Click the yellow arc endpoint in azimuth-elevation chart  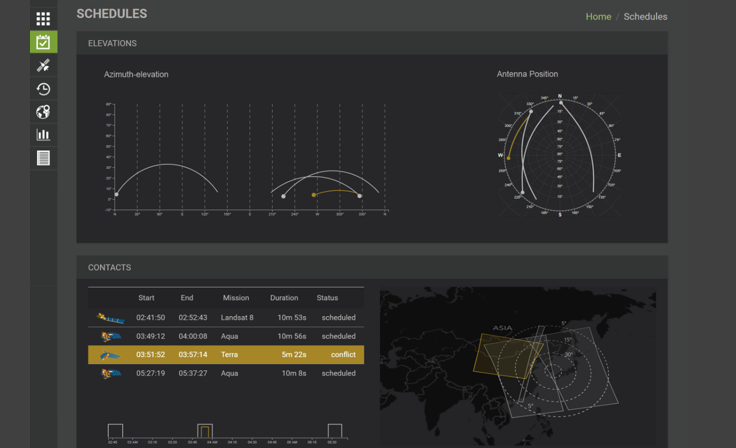(314, 194)
